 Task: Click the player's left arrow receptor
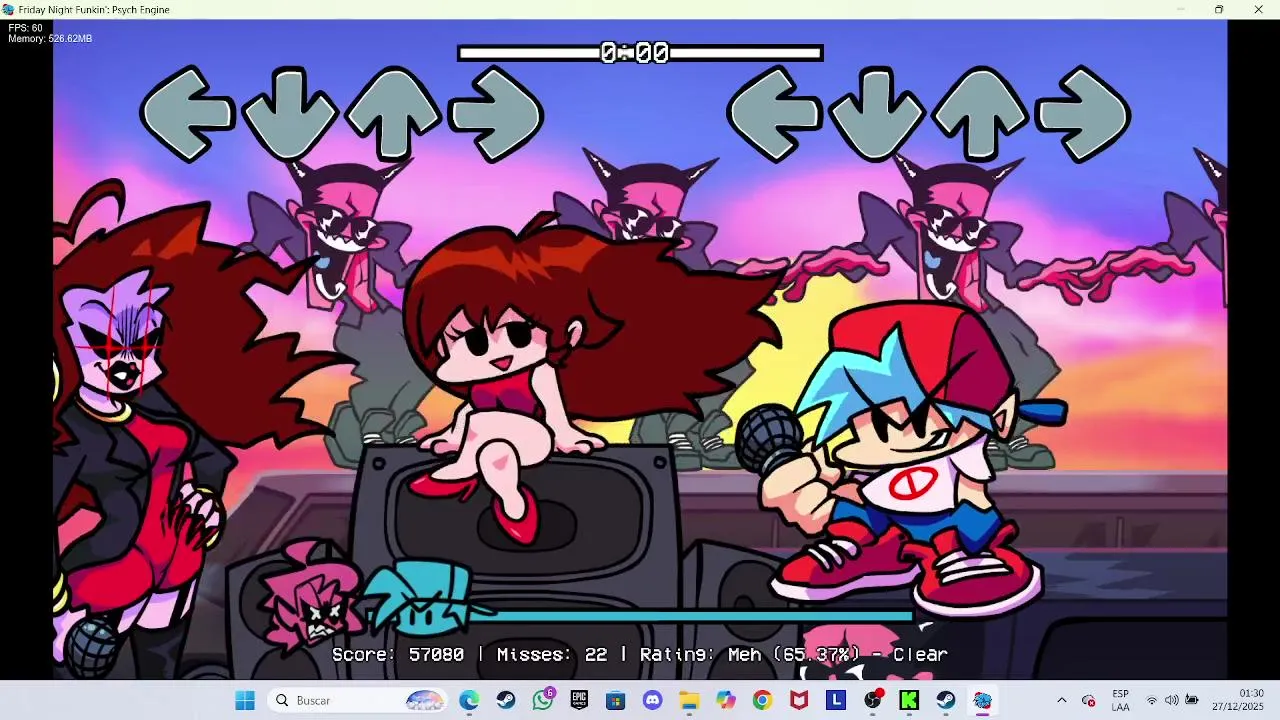coord(775,113)
